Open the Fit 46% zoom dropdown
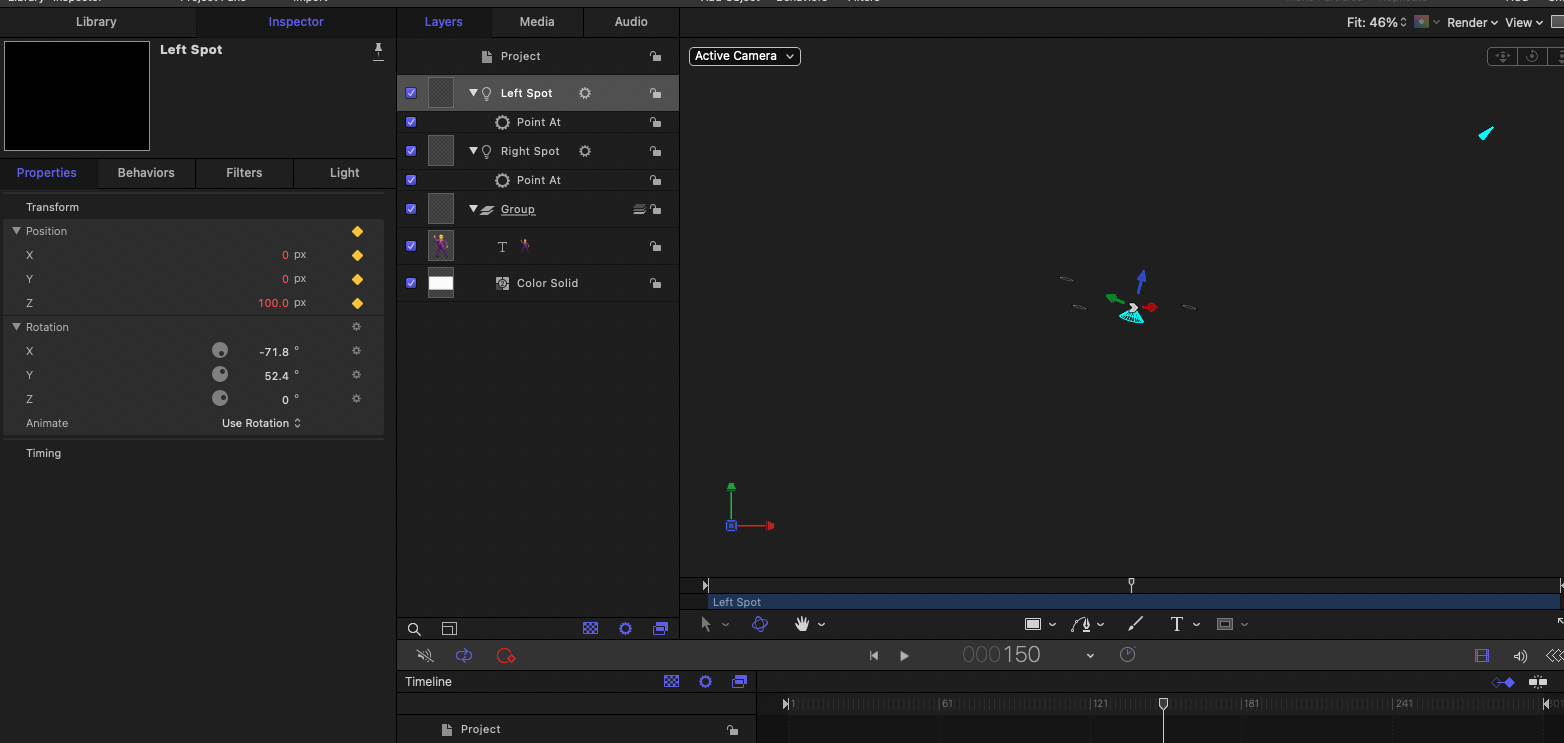Image resolution: width=1564 pixels, height=743 pixels. [1377, 22]
